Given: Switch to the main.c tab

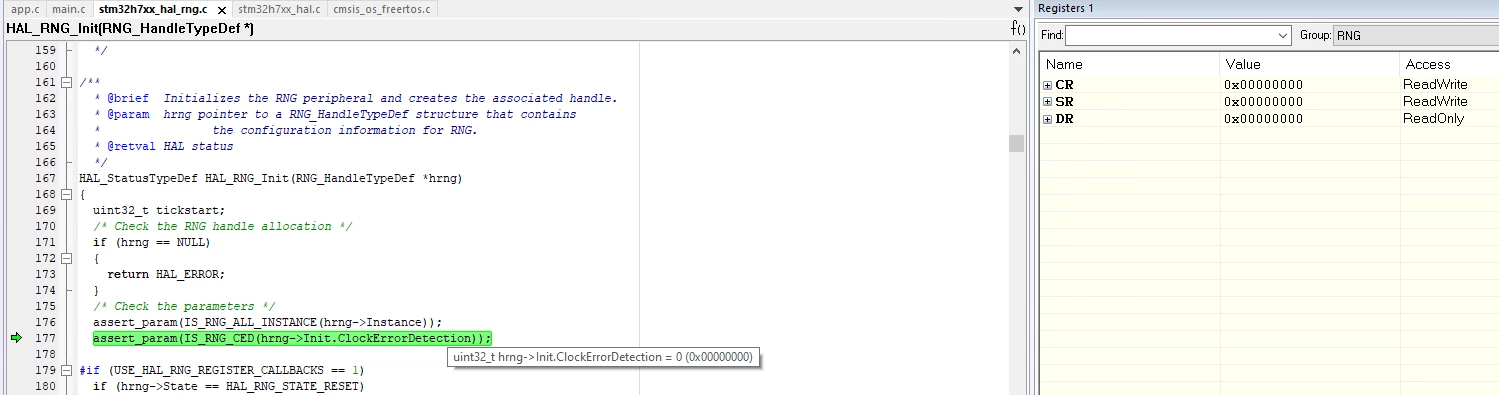Looking at the screenshot, I should pos(69,9).
